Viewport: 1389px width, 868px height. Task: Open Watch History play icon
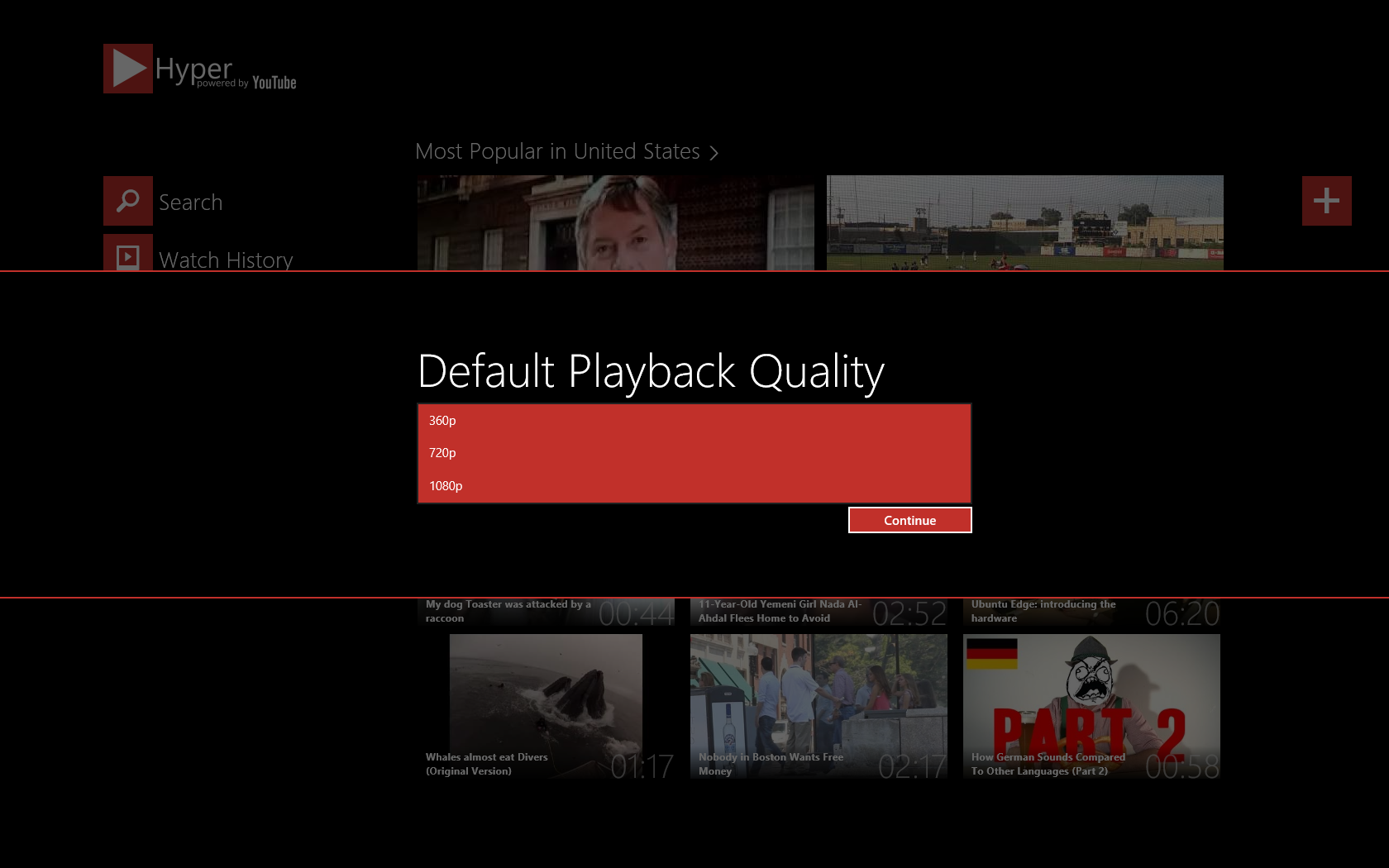click(x=128, y=255)
